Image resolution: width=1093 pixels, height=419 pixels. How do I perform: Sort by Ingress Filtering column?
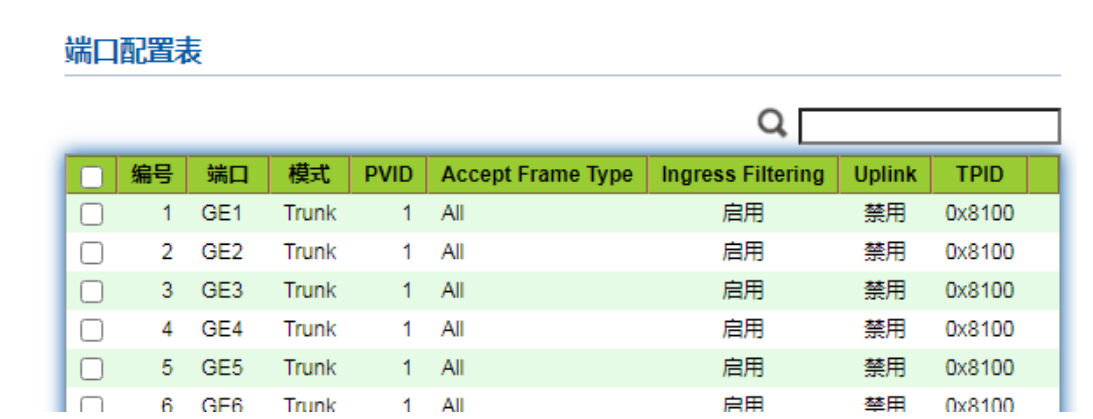click(742, 175)
